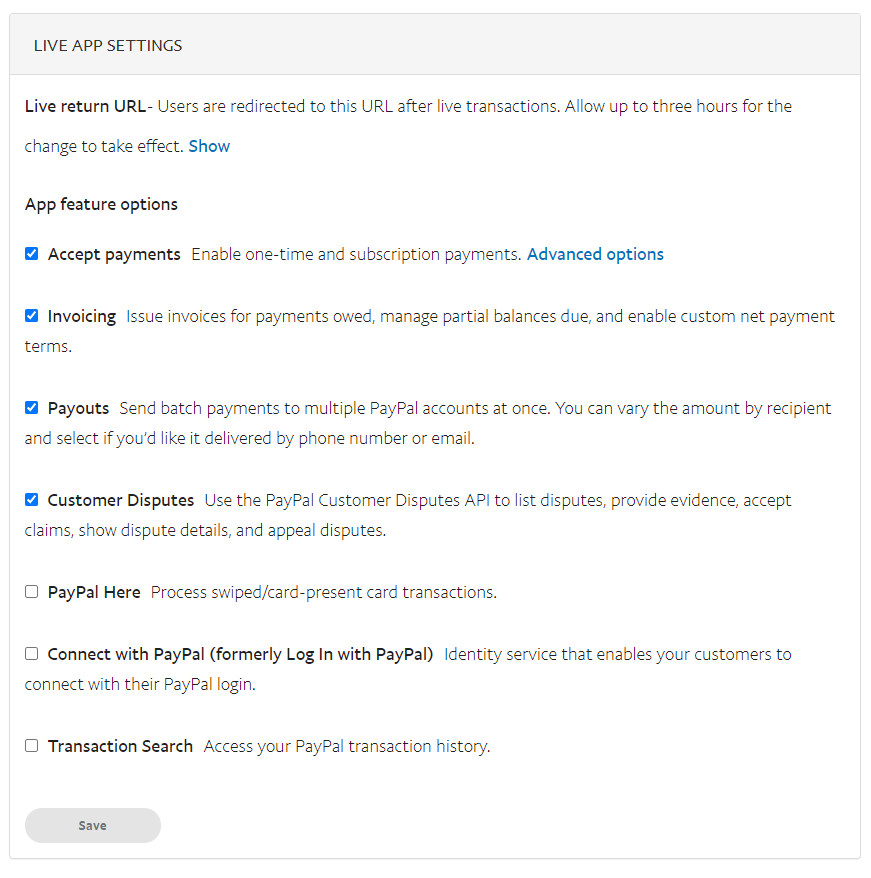Click the PayPal Here label

coord(94,592)
